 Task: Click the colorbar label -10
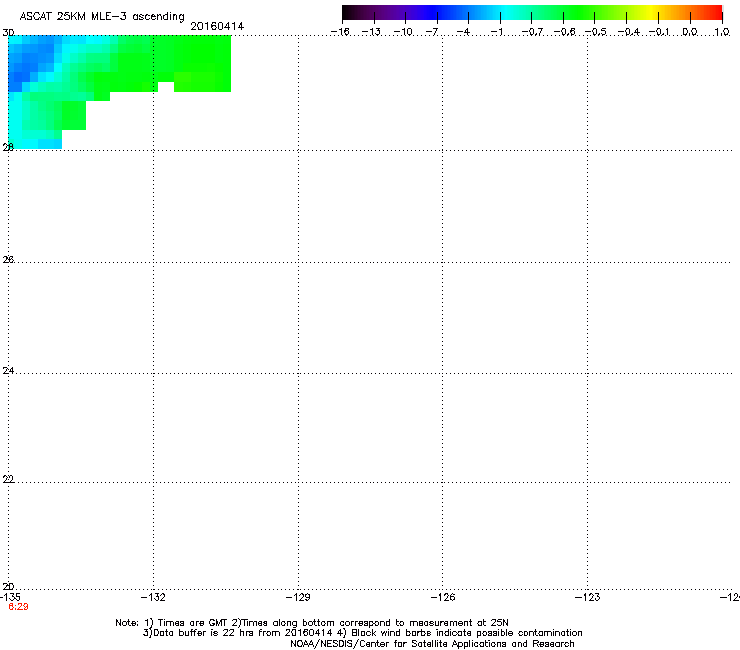click(x=403, y=32)
